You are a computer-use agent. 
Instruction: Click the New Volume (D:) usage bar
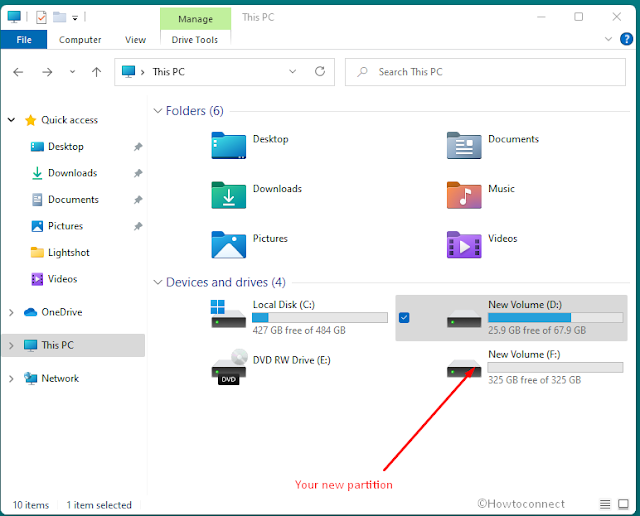[556, 318]
